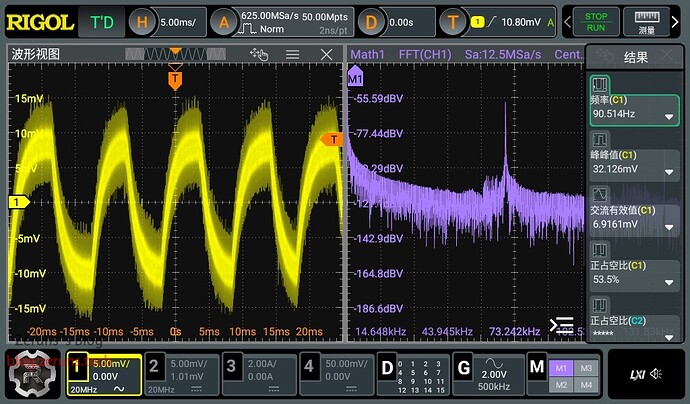Viewport: 690px width, 404px height.
Task: Close the waveform view window
Action: (327, 55)
